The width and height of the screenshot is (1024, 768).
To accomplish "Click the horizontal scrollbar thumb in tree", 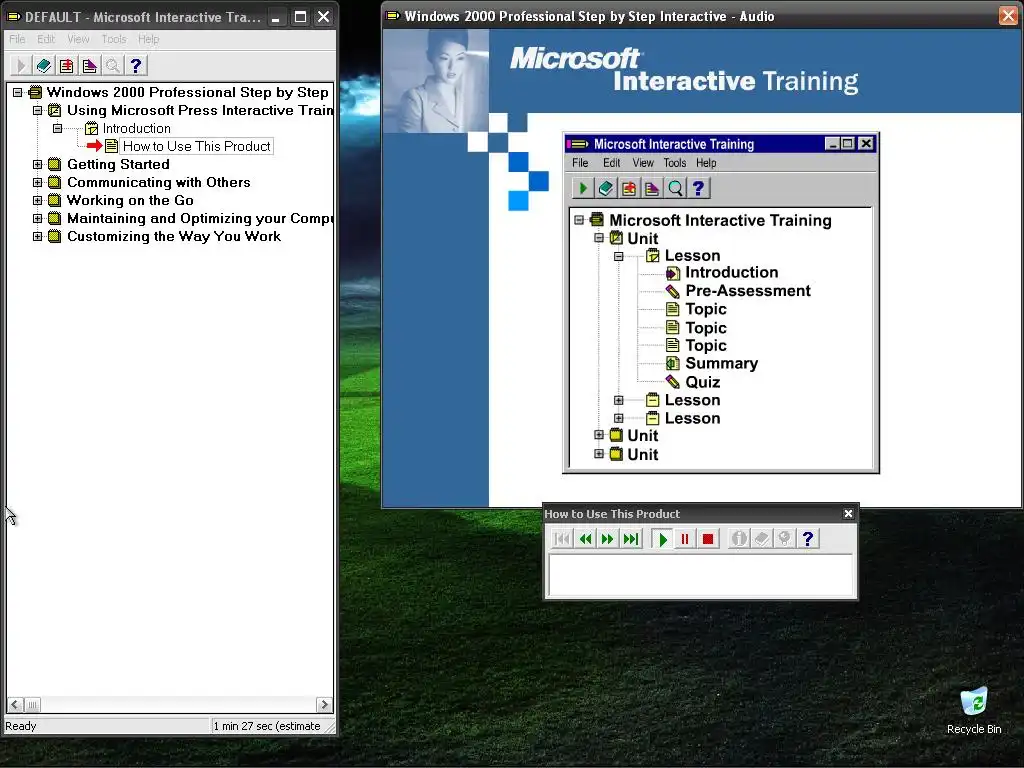I will [x=32, y=705].
